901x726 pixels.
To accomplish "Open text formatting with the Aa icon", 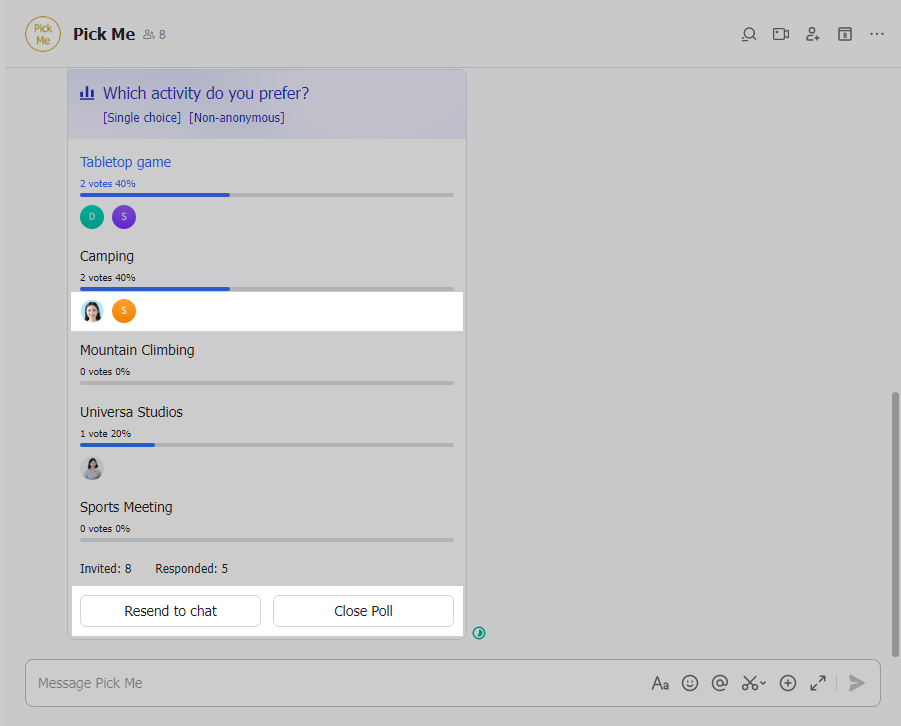I will (660, 683).
